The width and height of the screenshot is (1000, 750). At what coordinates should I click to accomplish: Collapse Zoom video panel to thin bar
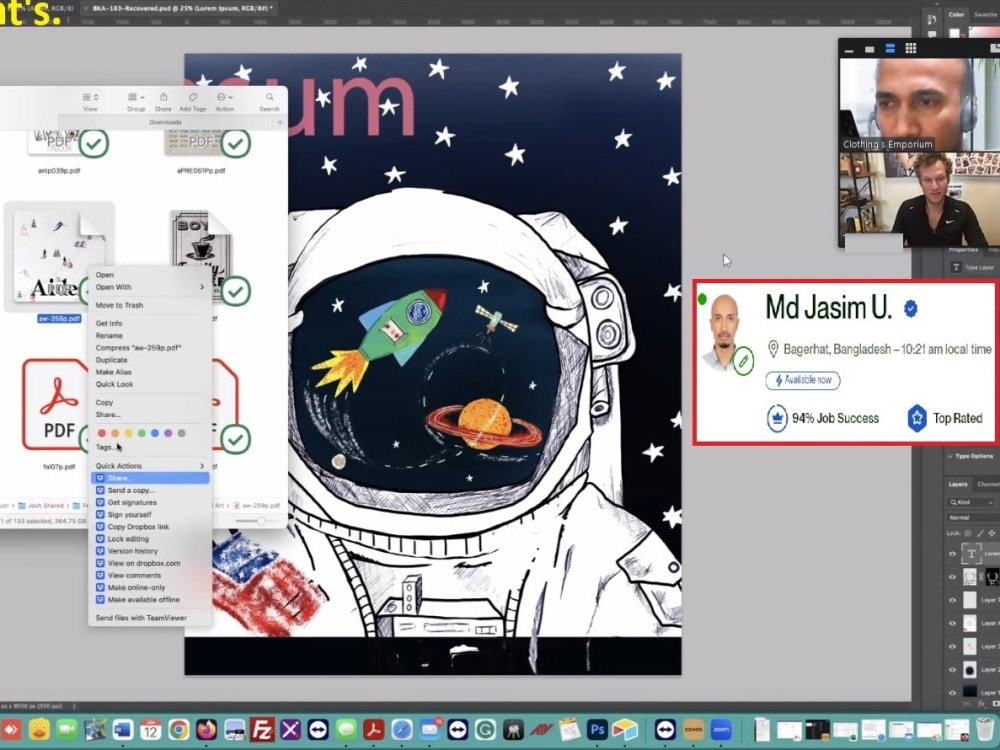[849, 50]
